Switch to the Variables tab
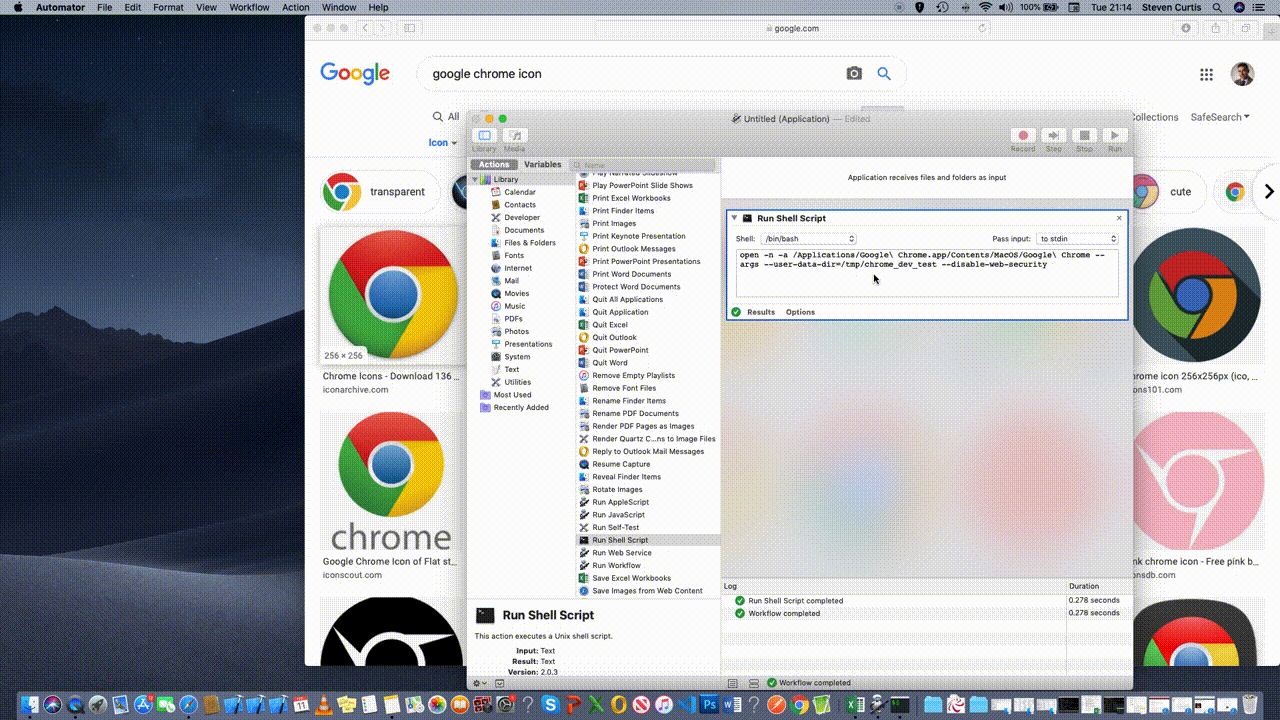 tap(542, 164)
